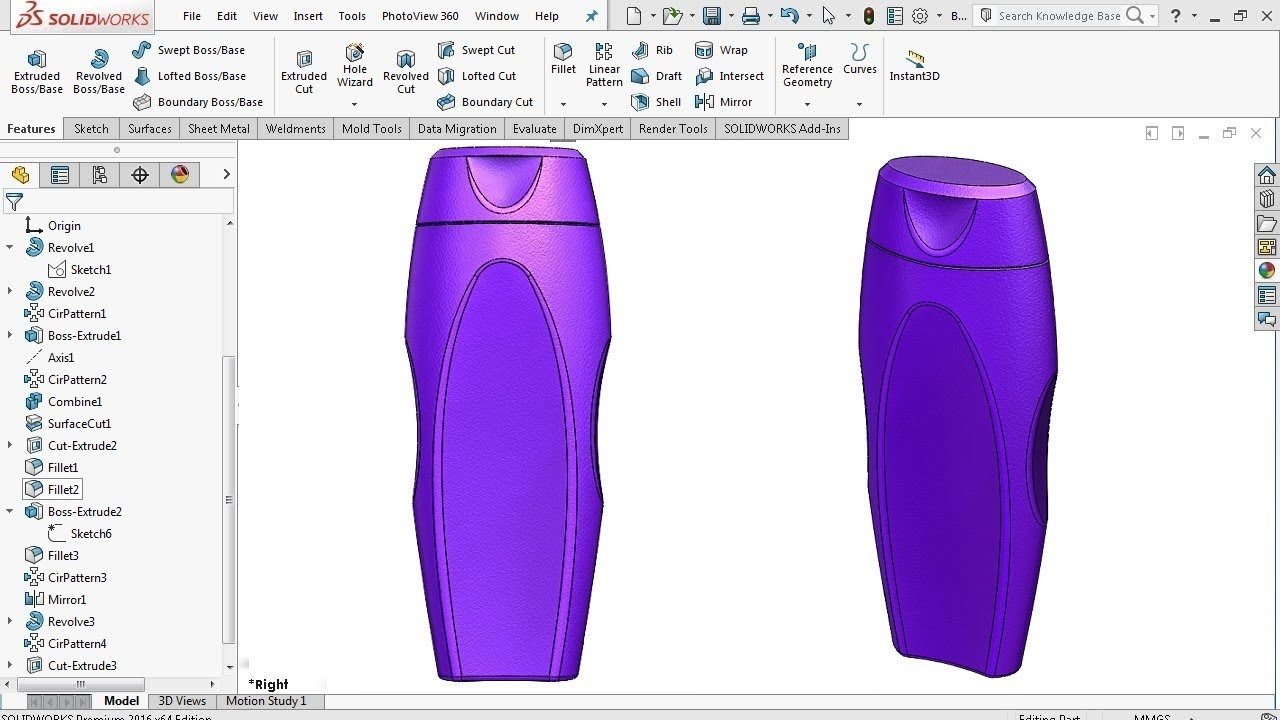Viewport: 1280px width, 720px height.
Task: Select the Fillet tool
Action: coord(563,59)
